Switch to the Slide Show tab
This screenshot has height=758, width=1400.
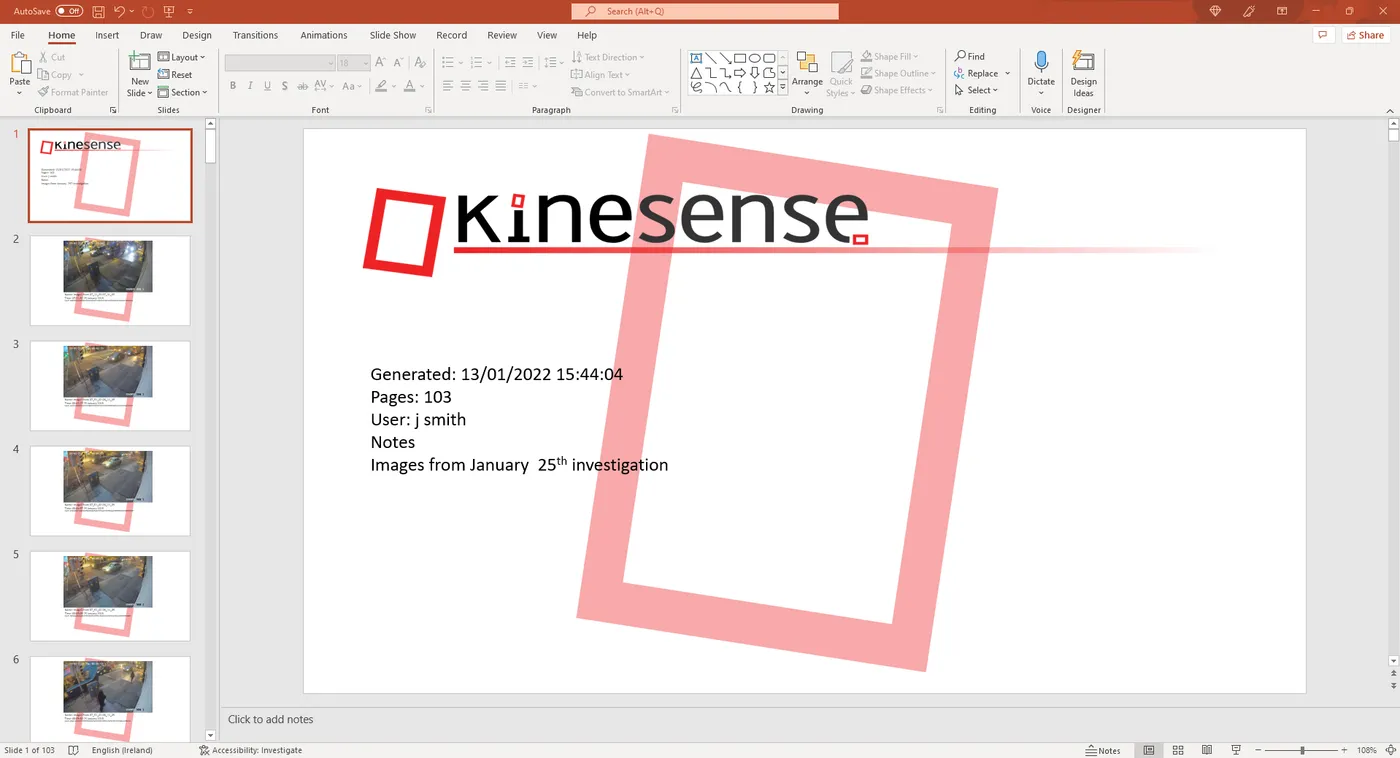(x=393, y=35)
